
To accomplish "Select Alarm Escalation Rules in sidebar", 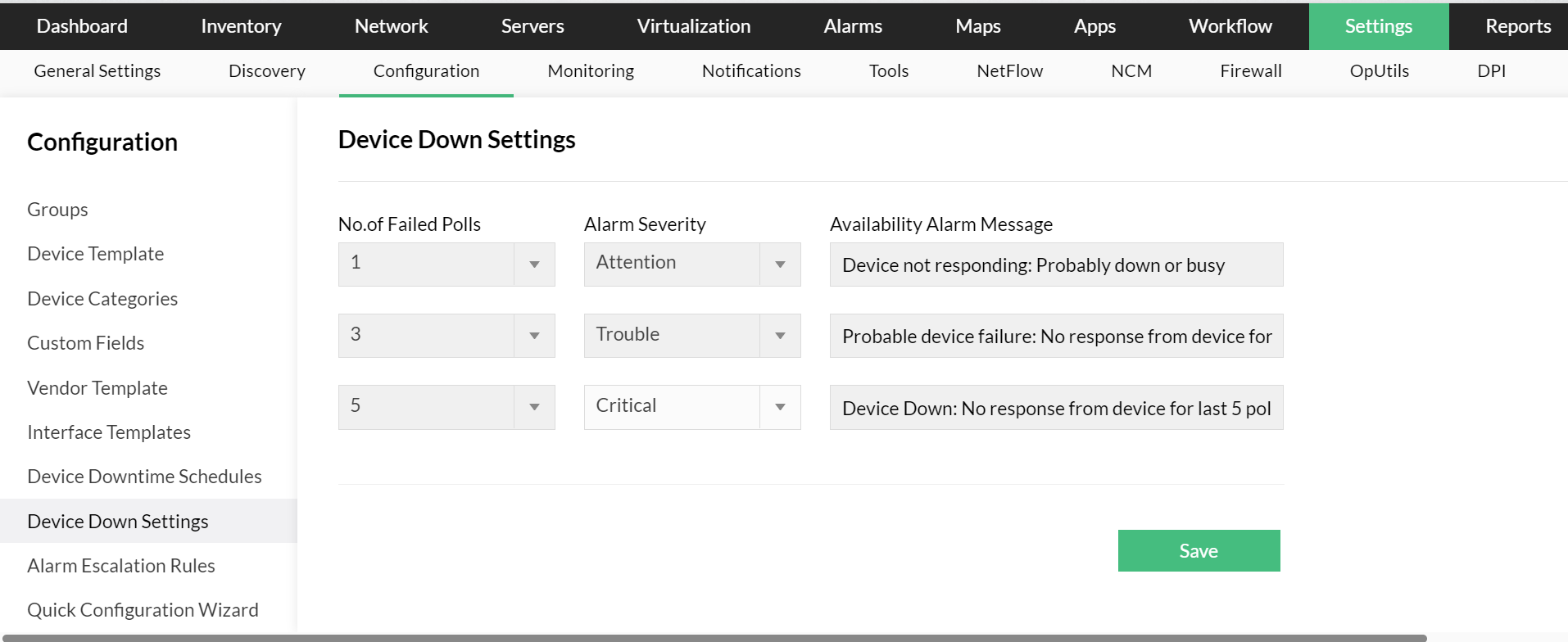I will tap(121, 566).
